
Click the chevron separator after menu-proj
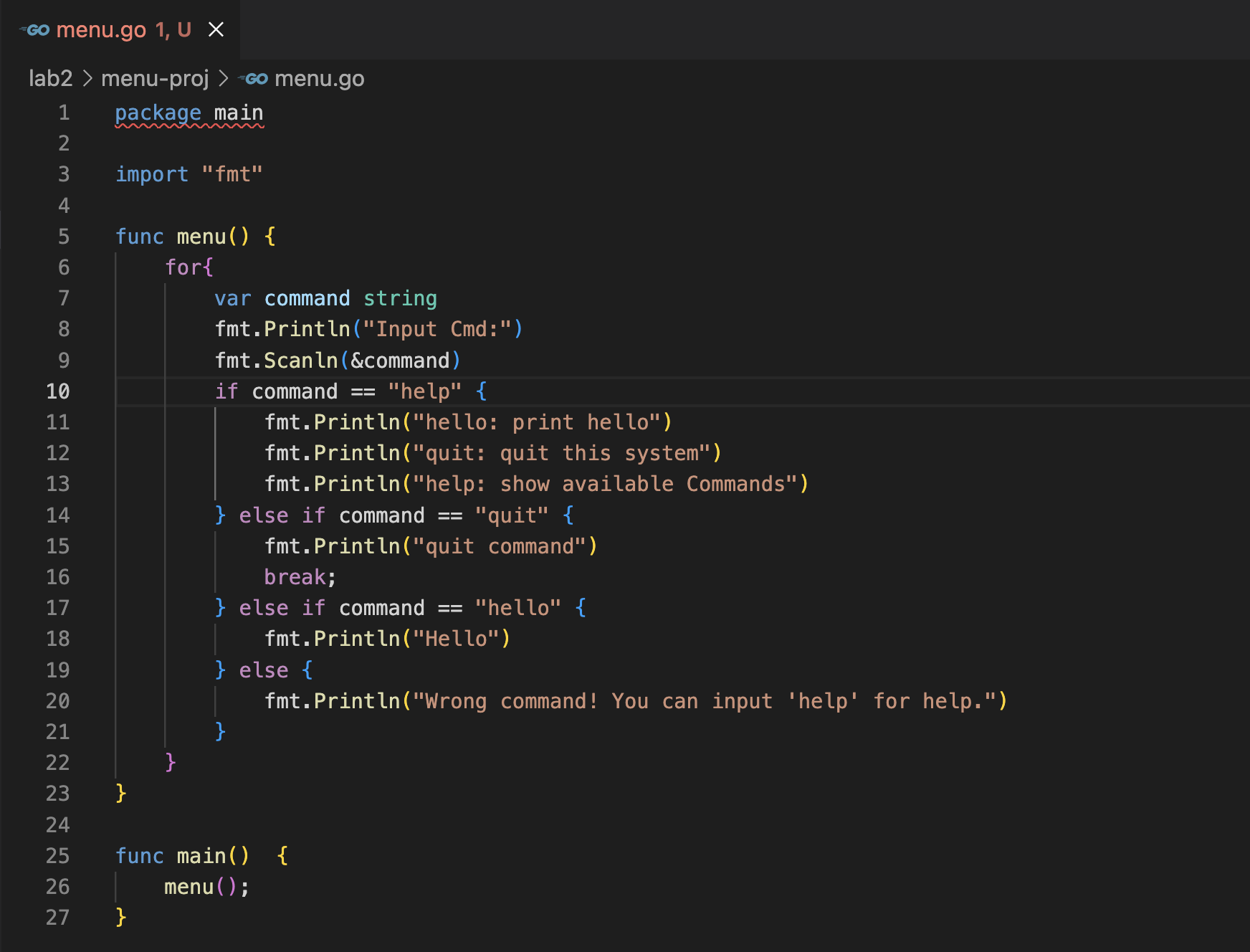[224, 79]
